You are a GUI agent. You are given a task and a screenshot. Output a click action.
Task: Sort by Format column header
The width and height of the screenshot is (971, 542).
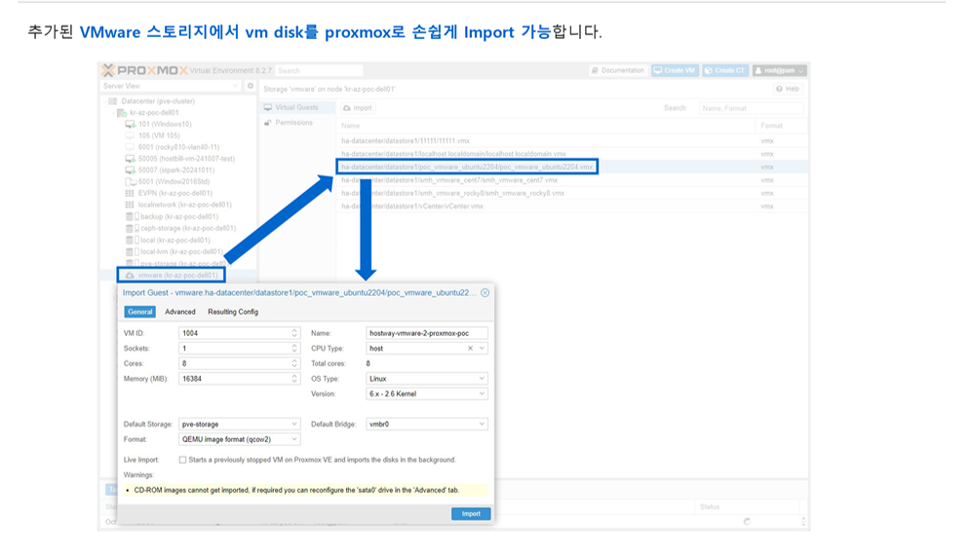click(780, 126)
